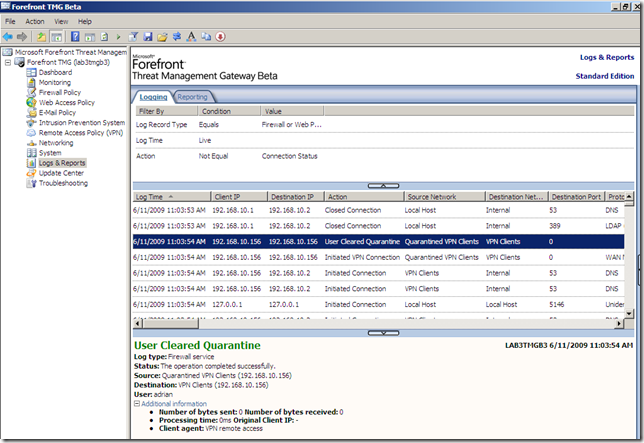644x443 pixels.
Task: Click the Value filter column header
Action: (x=292, y=111)
